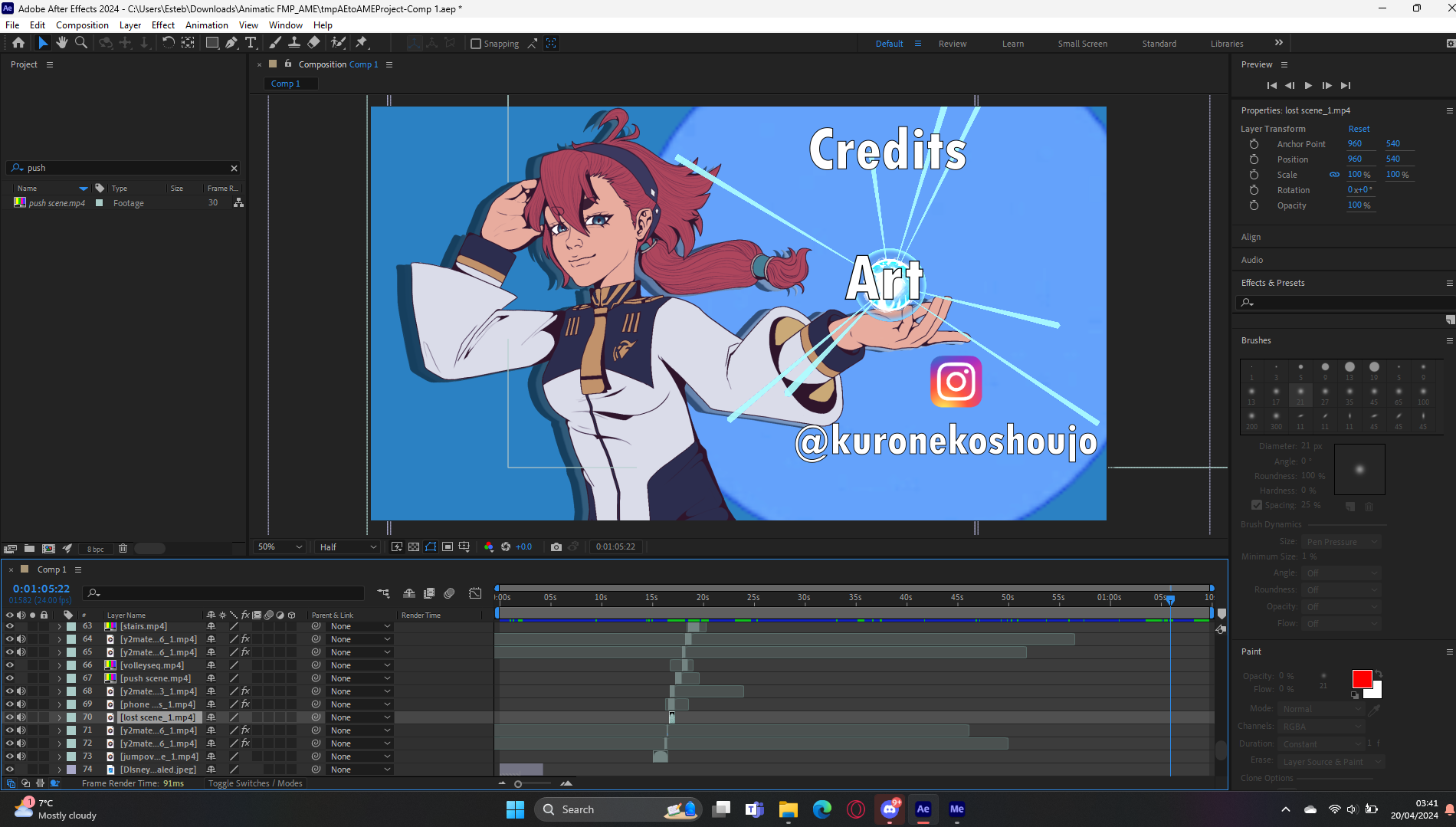Click the timeline zoom slider handle
1456x827 pixels.
click(518, 783)
